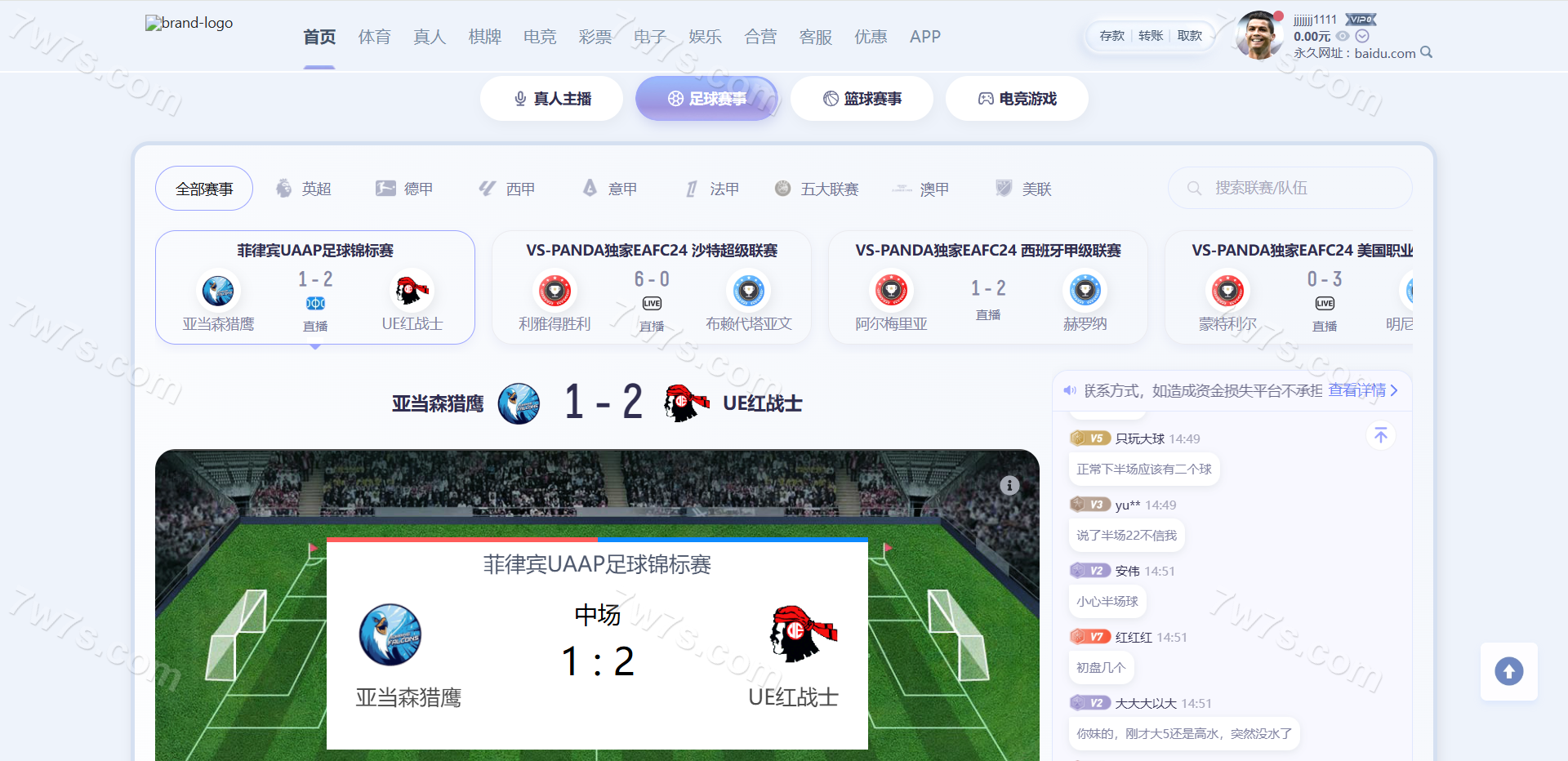
Task: Click the blue back-to-top floating button
Action: point(1509,671)
